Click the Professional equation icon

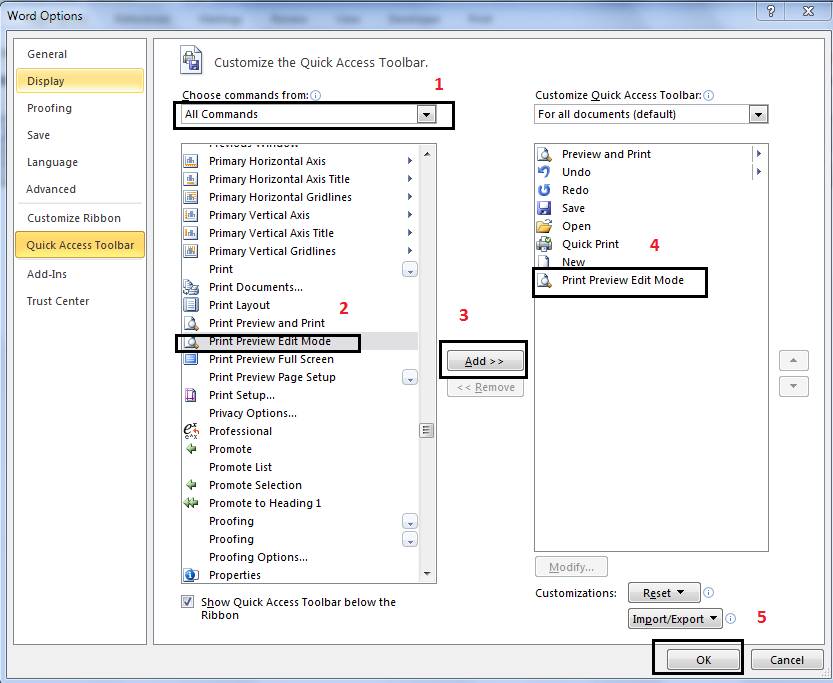191,431
